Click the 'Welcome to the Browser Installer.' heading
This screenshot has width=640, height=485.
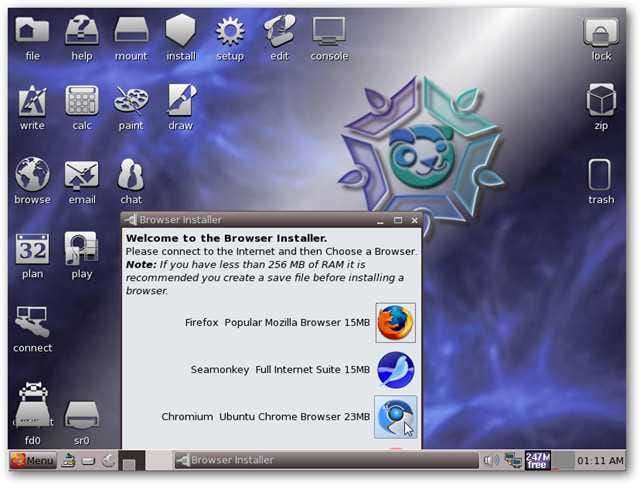pos(227,238)
